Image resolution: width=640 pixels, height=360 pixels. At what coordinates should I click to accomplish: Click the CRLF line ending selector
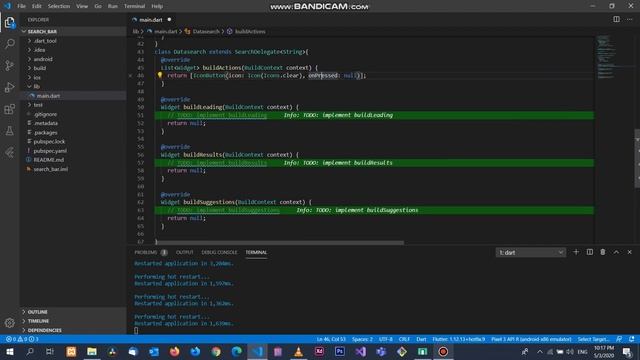point(404,339)
